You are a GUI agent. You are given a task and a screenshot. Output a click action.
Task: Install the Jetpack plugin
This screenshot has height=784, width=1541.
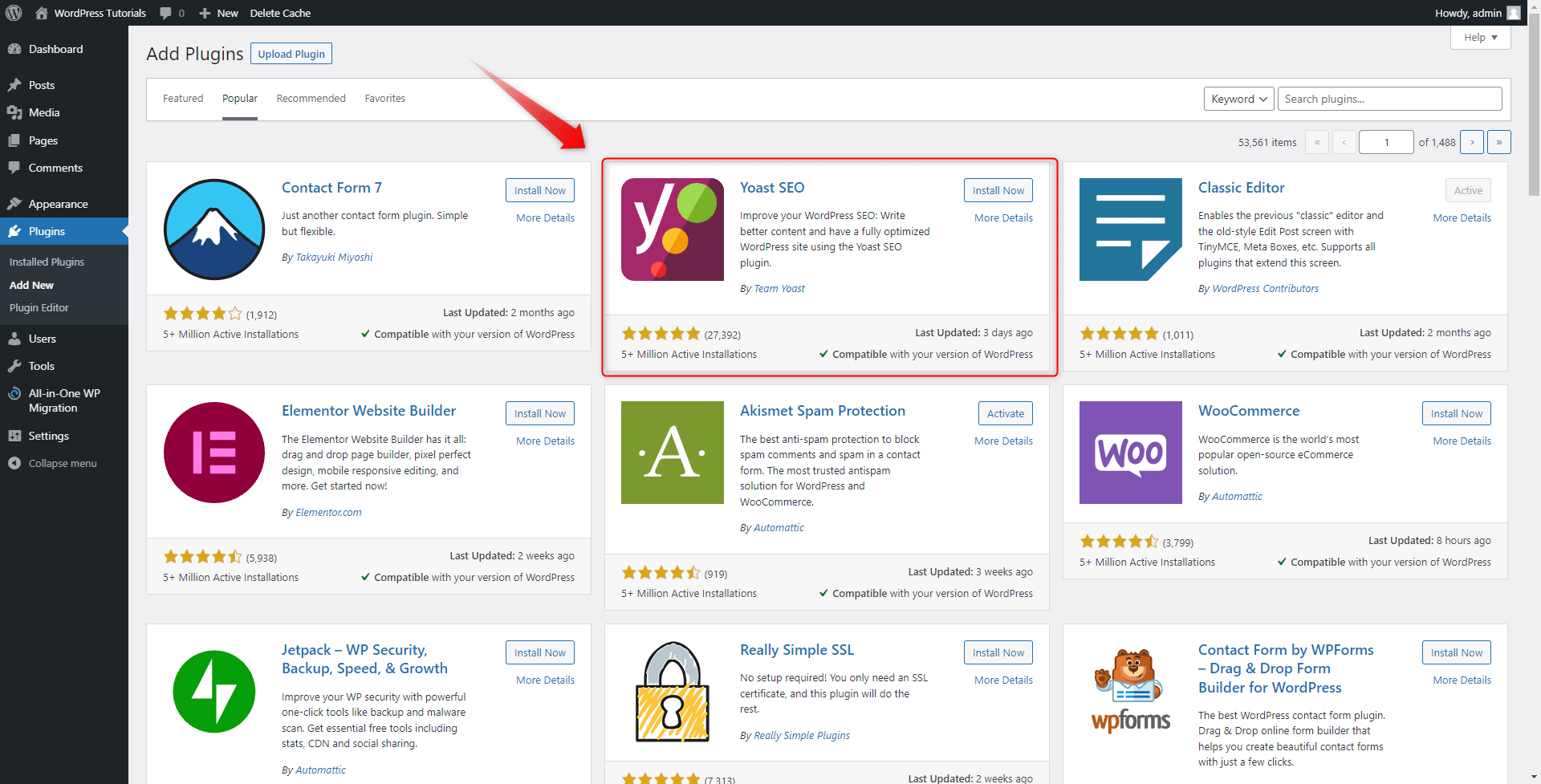(540, 652)
